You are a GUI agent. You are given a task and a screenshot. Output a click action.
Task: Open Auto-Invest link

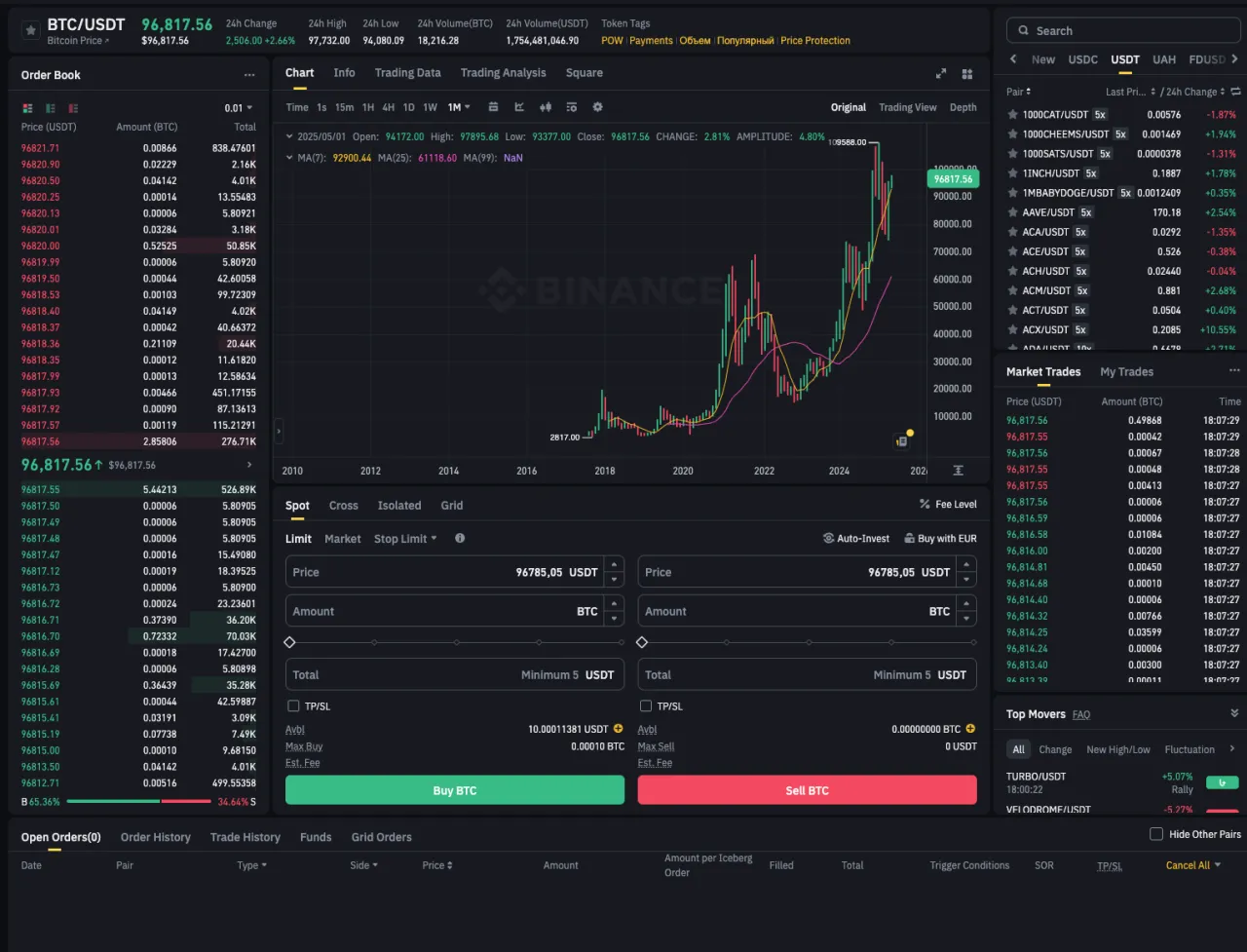pyautogui.click(x=856, y=539)
